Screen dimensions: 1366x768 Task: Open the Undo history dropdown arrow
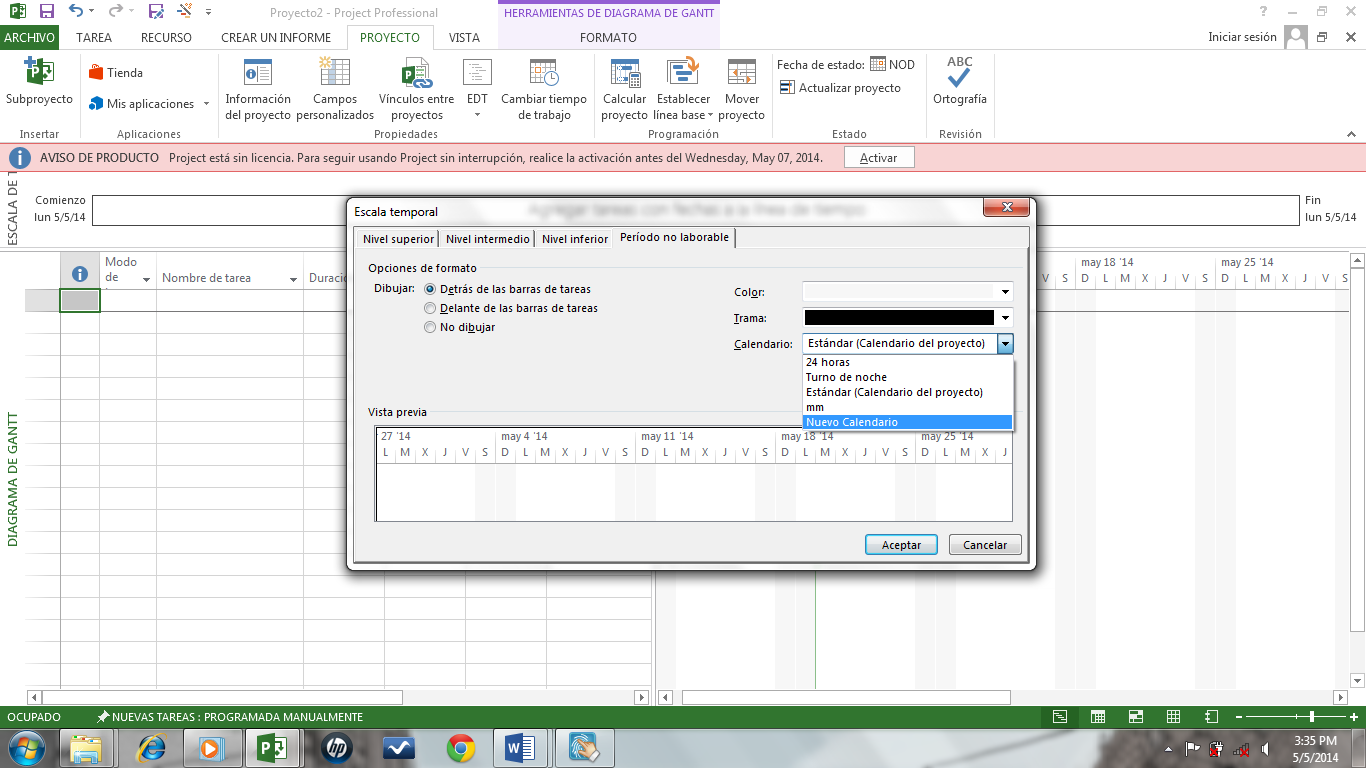[x=92, y=12]
